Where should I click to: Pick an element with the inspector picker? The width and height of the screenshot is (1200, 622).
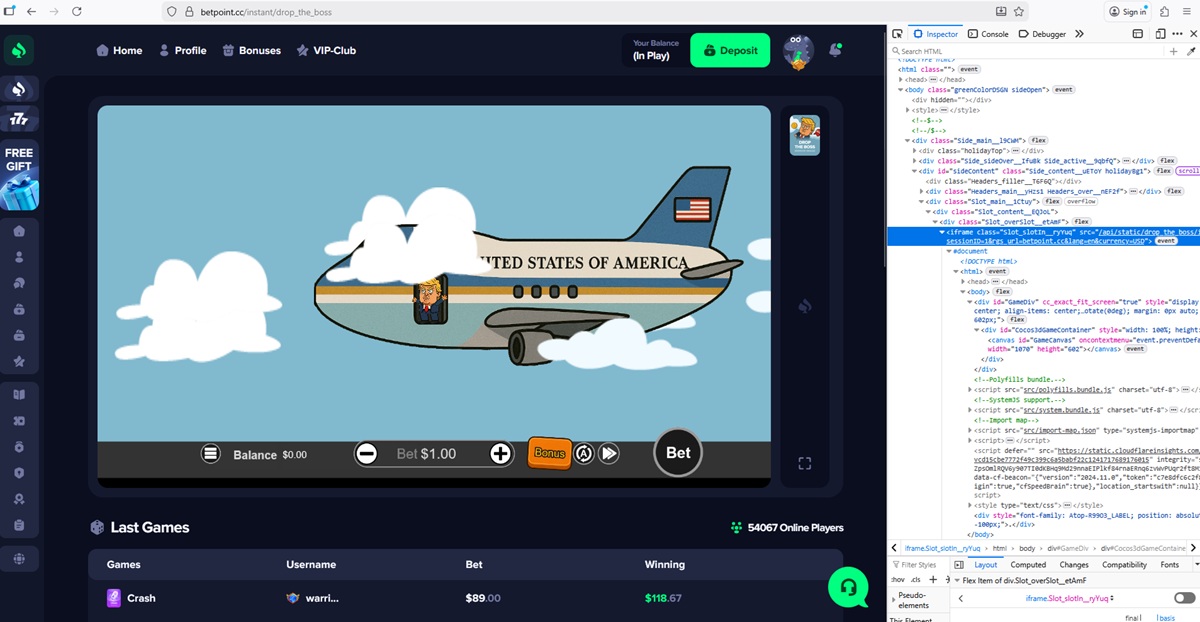pyautogui.click(x=897, y=34)
